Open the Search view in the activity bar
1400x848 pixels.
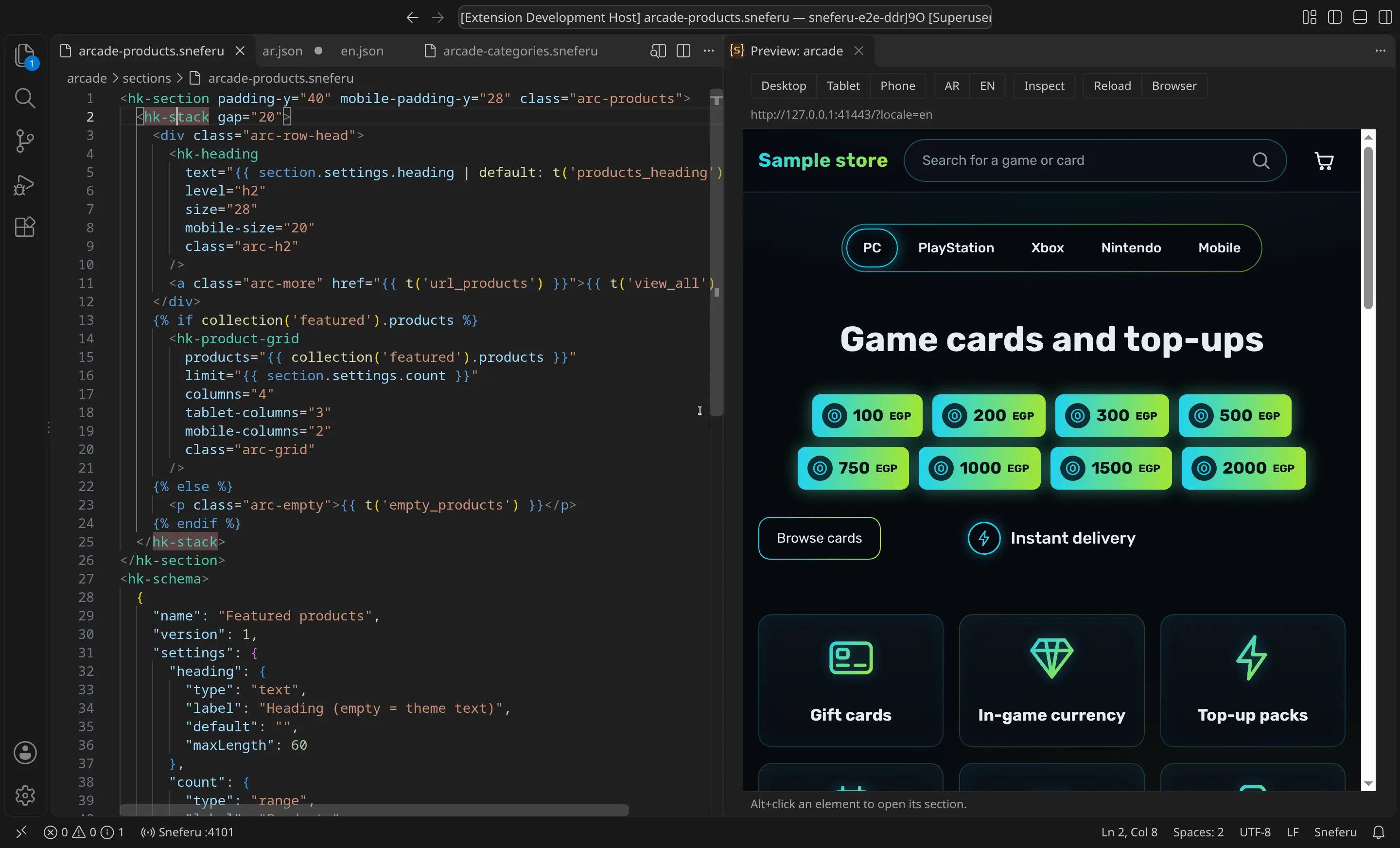[x=25, y=98]
